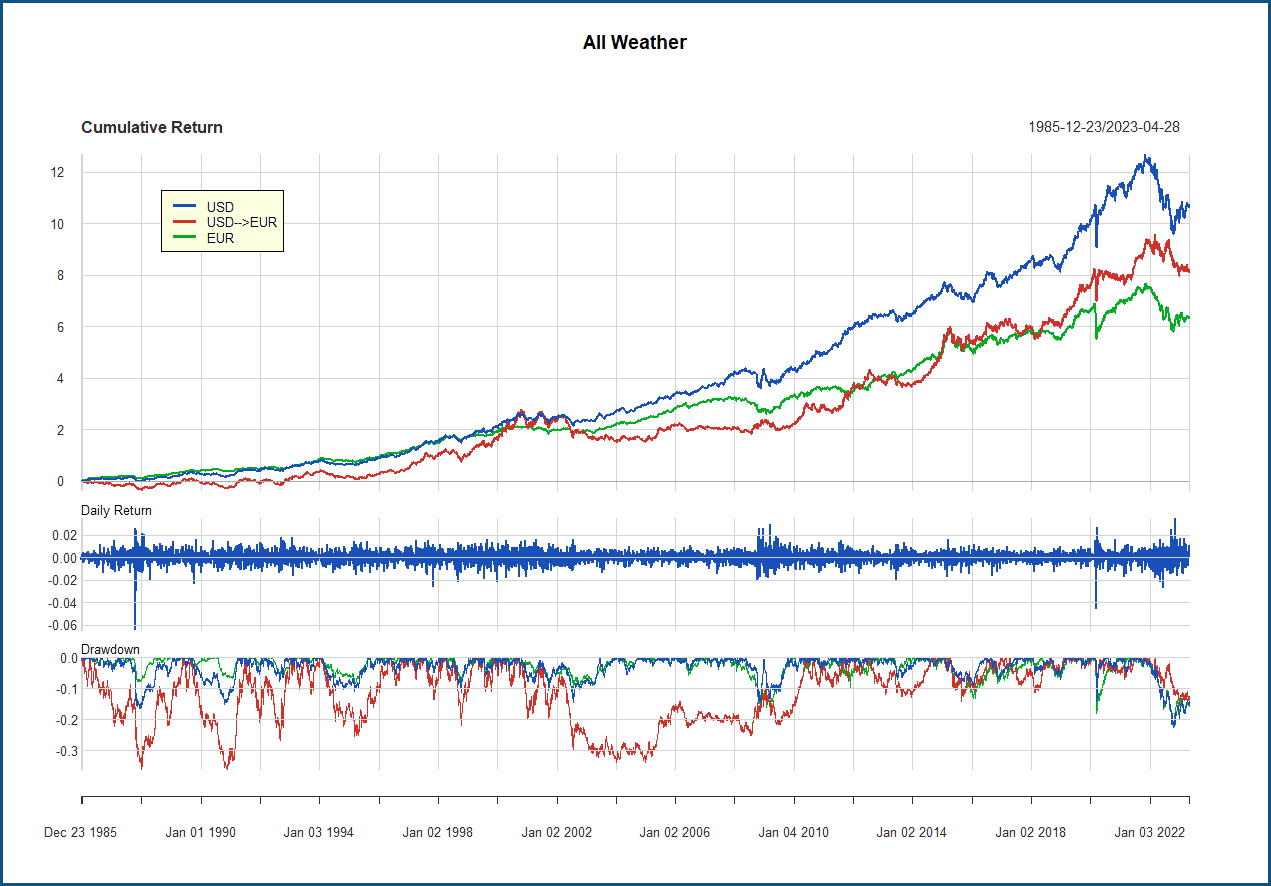Click the "All Weather" chart title
The image size is (1271, 886).
(x=635, y=42)
